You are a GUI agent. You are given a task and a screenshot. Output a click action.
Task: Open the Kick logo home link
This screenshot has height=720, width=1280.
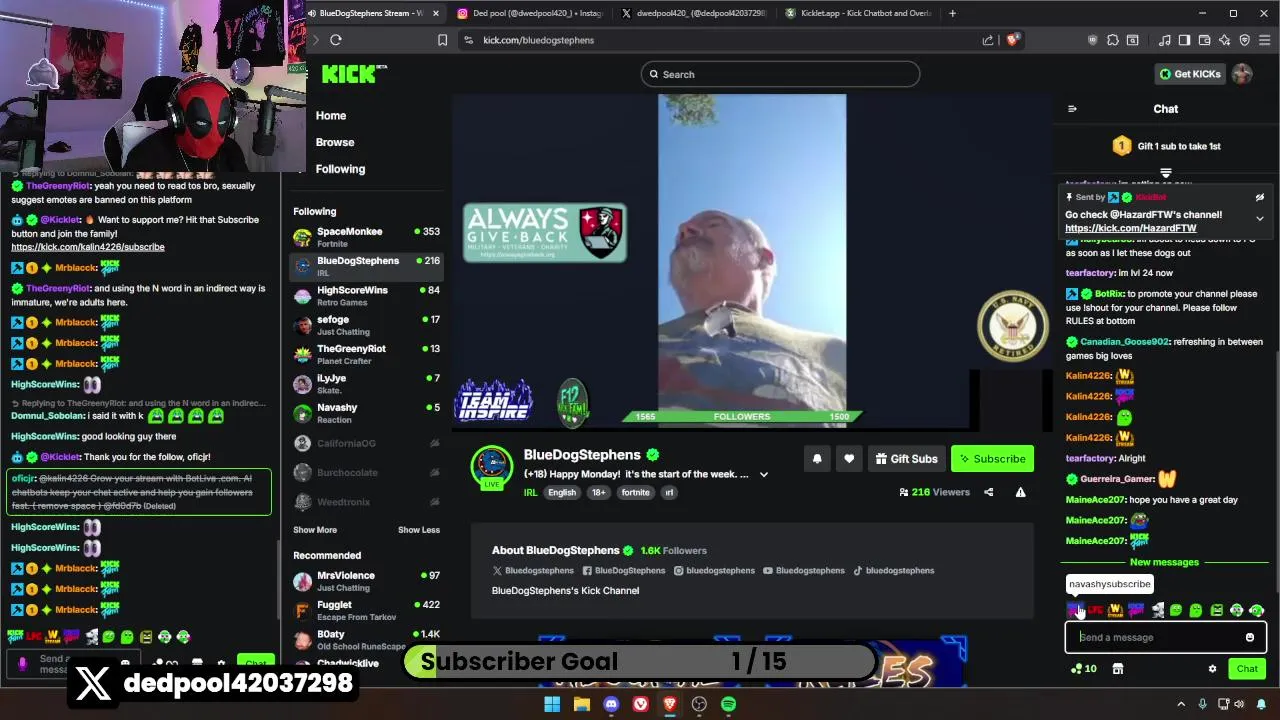354,73
